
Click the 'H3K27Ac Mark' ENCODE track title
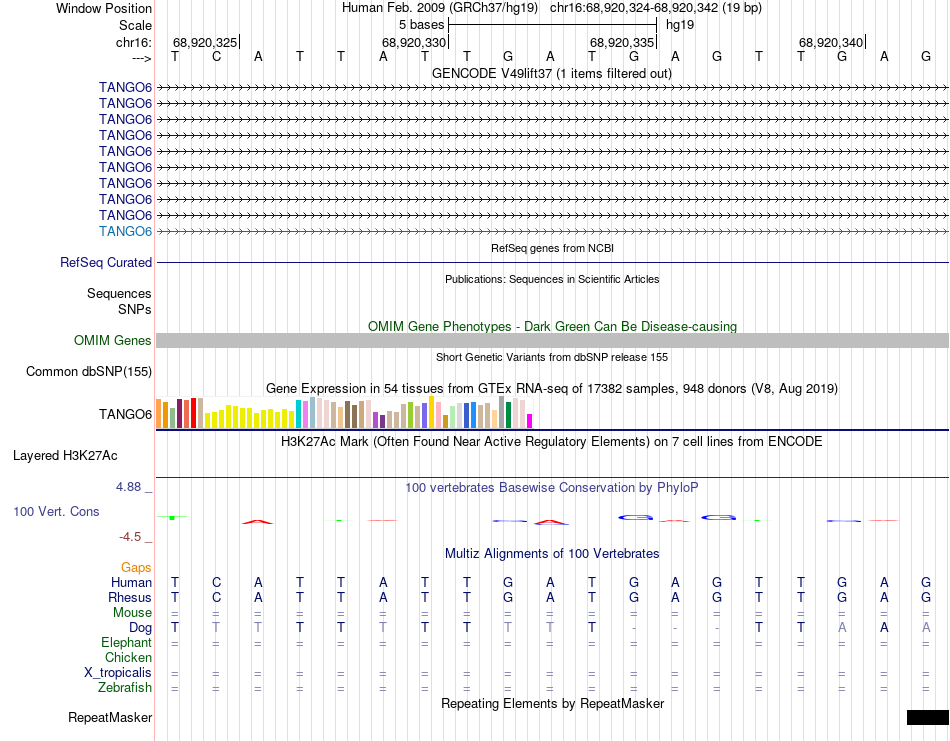pyautogui.click(x=552, y=441)
